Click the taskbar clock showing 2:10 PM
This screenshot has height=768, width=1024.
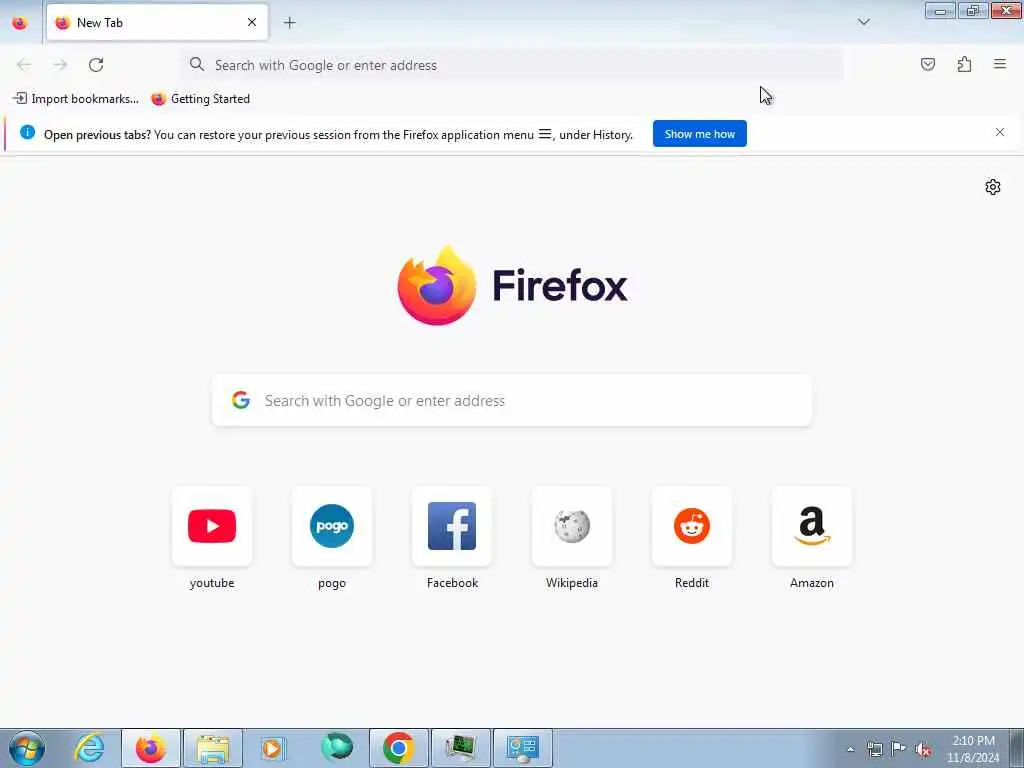[974, 749]
